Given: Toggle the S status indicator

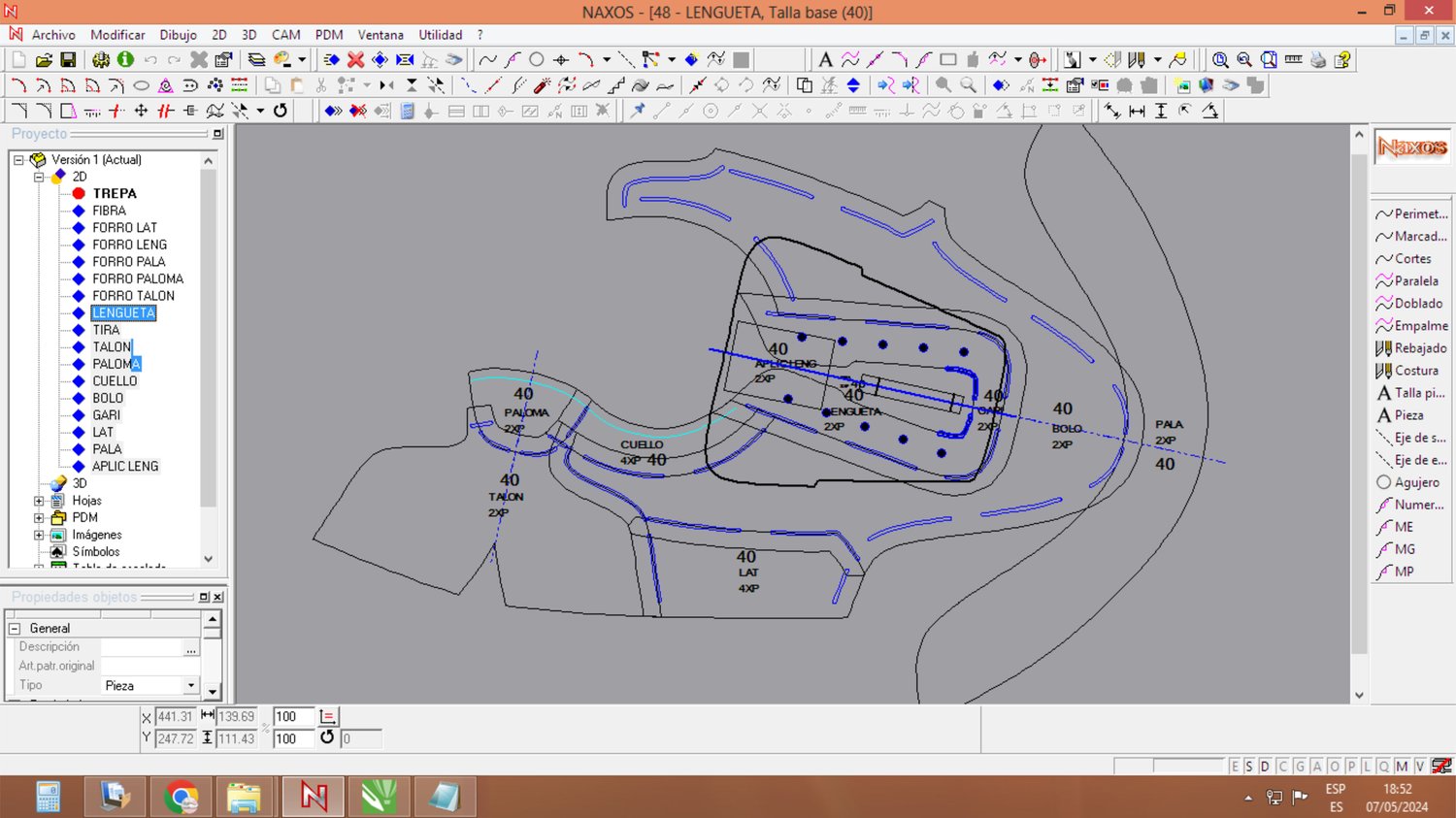Looking at the screenshot, I should click(x=1249, y=767).
